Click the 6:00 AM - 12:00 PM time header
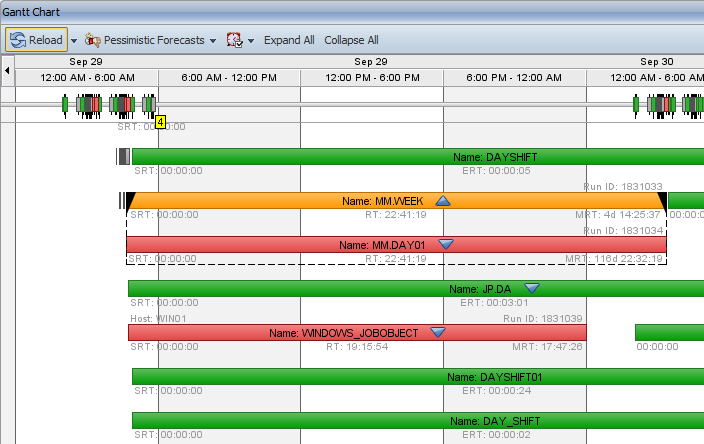The image size is (704, 444). coord(229,77)
